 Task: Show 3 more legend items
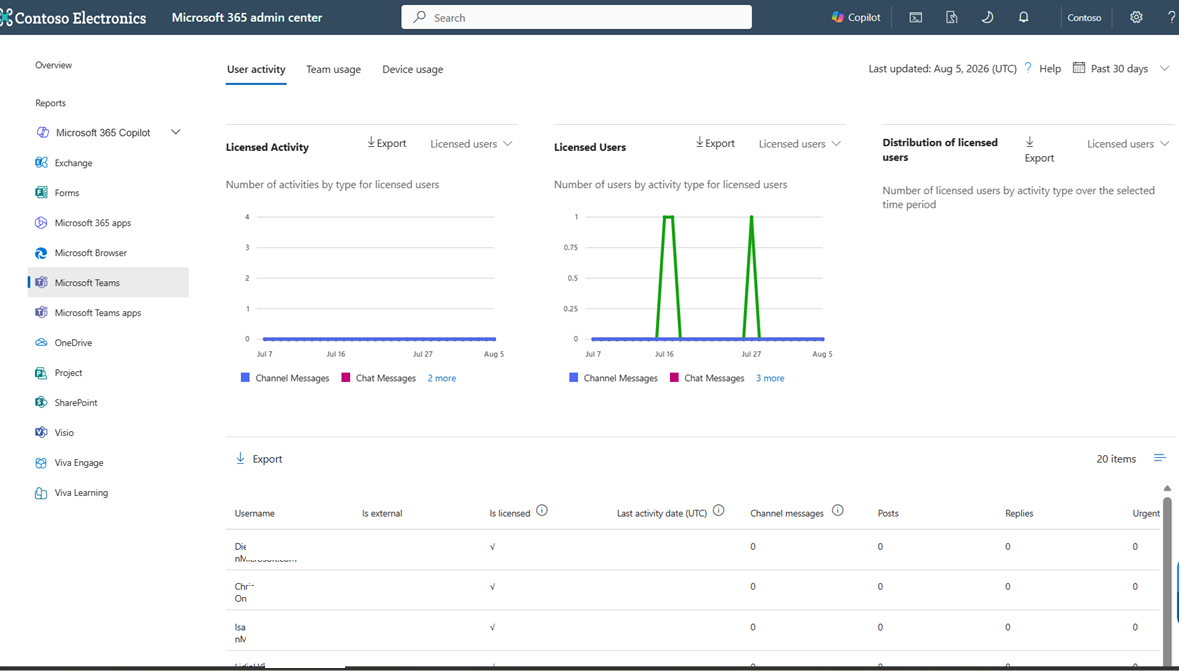coord(770,378)
